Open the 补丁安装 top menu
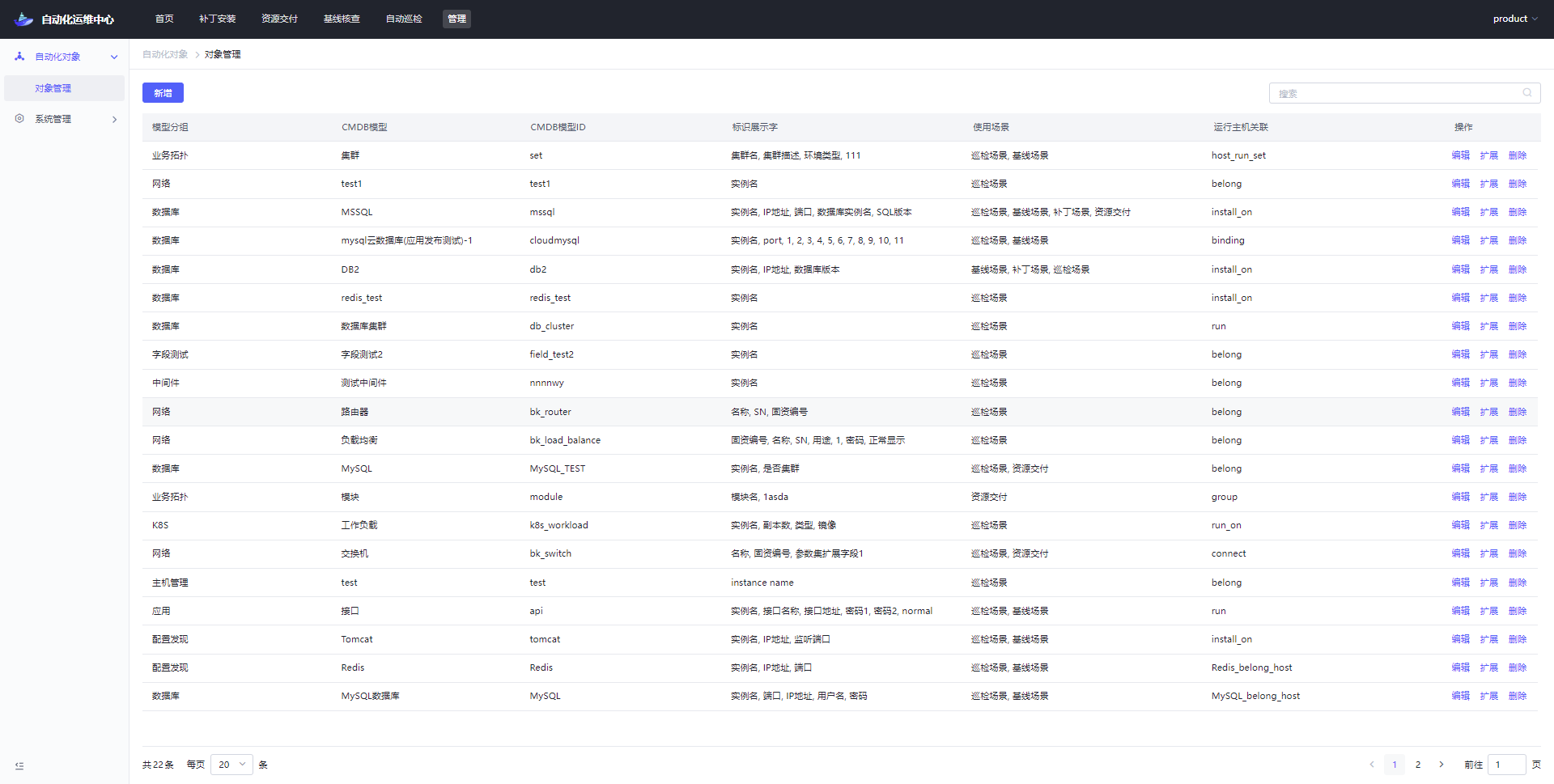 pos(217,19)
